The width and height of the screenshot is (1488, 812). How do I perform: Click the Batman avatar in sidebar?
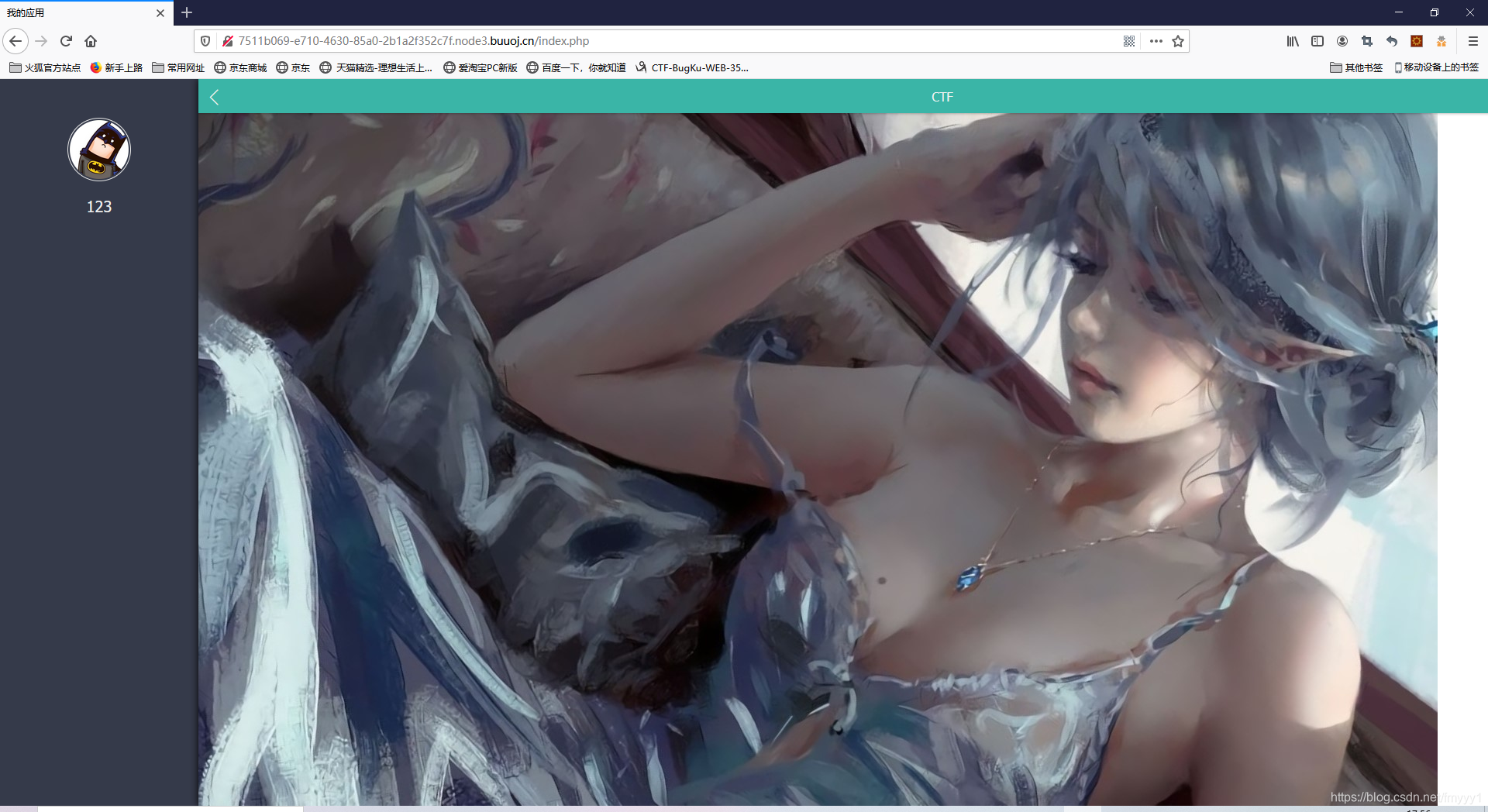[99, 150]
